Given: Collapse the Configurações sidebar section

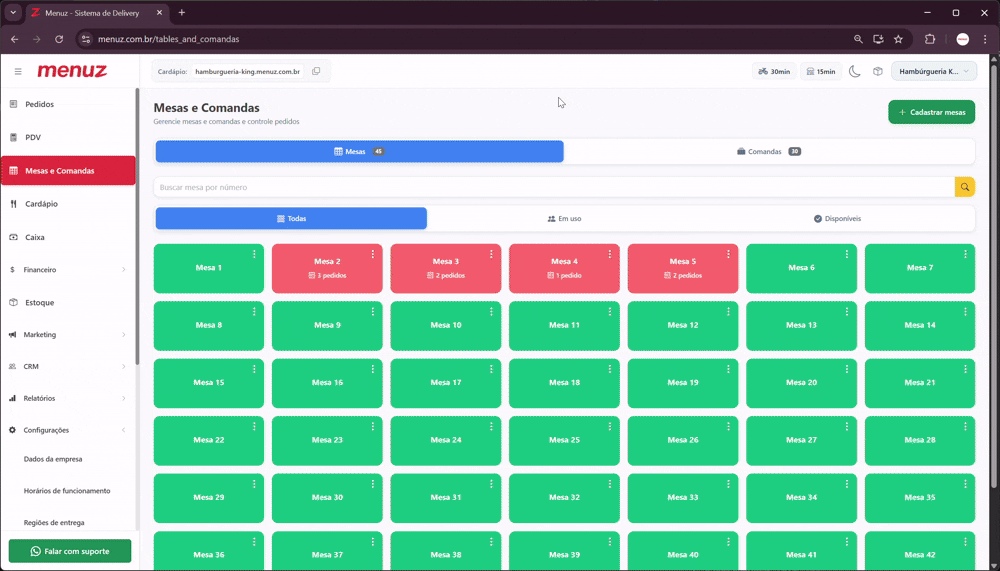Looking at the screenshot, I should [68, 430].
